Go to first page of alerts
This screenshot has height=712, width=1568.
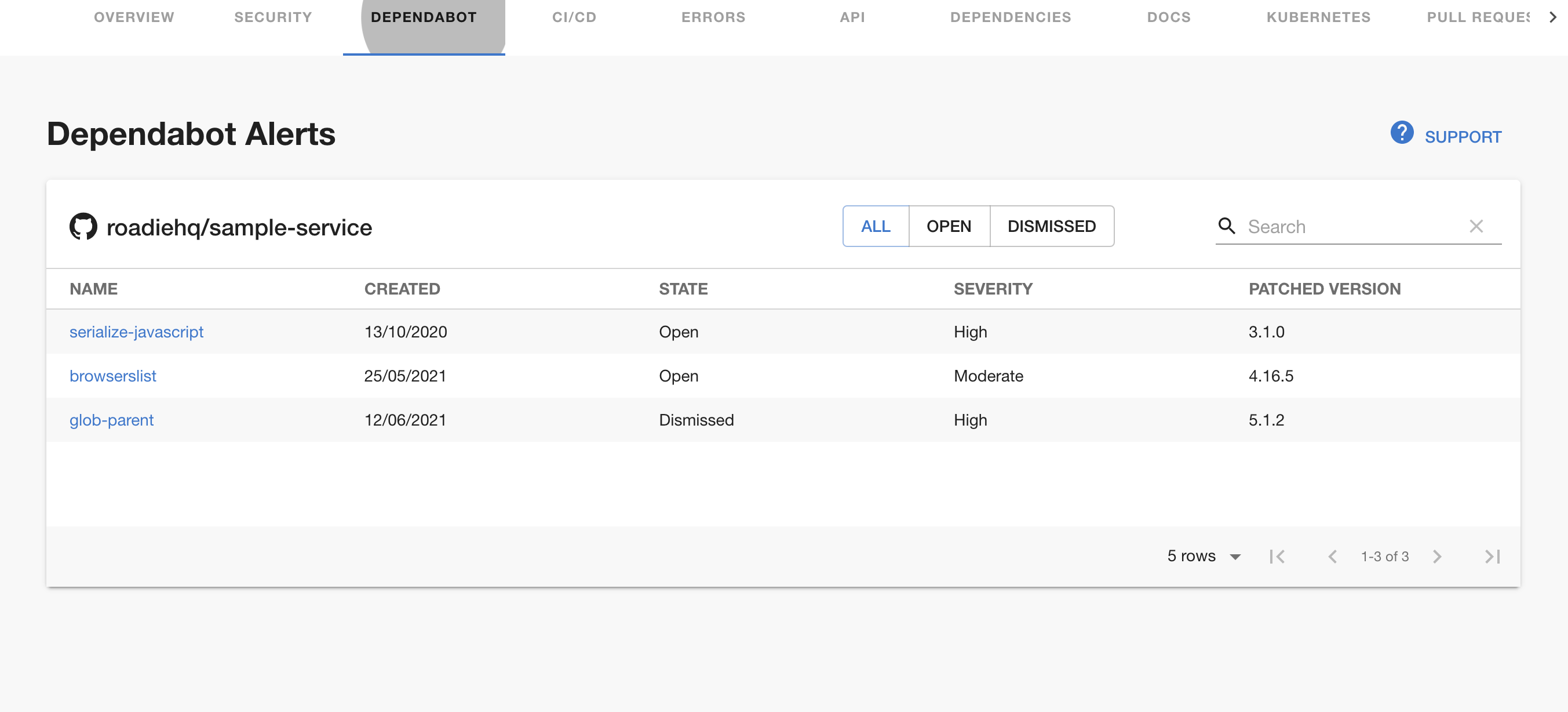1277,556
